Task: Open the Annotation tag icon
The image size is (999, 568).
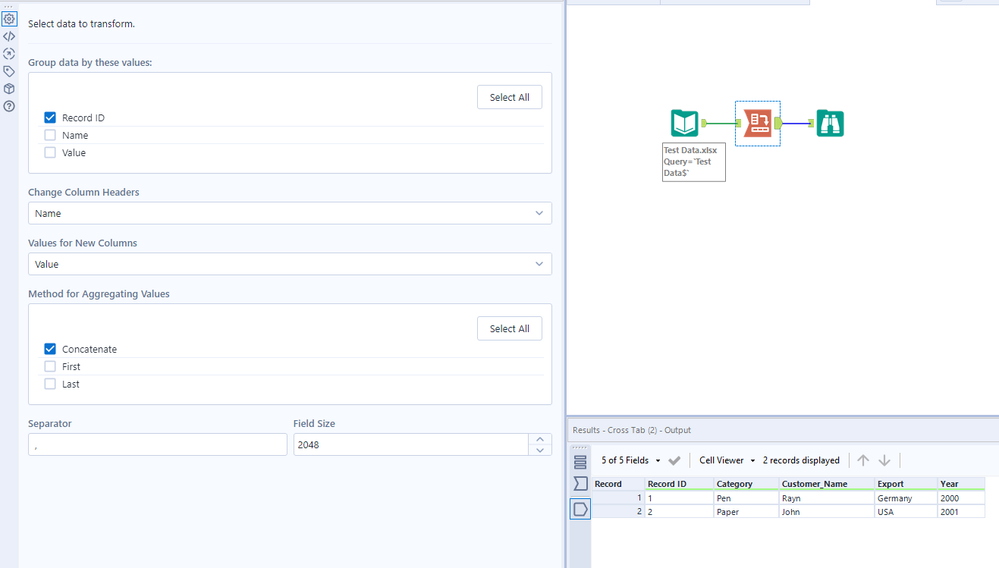Action: click(x=9, y=71)
